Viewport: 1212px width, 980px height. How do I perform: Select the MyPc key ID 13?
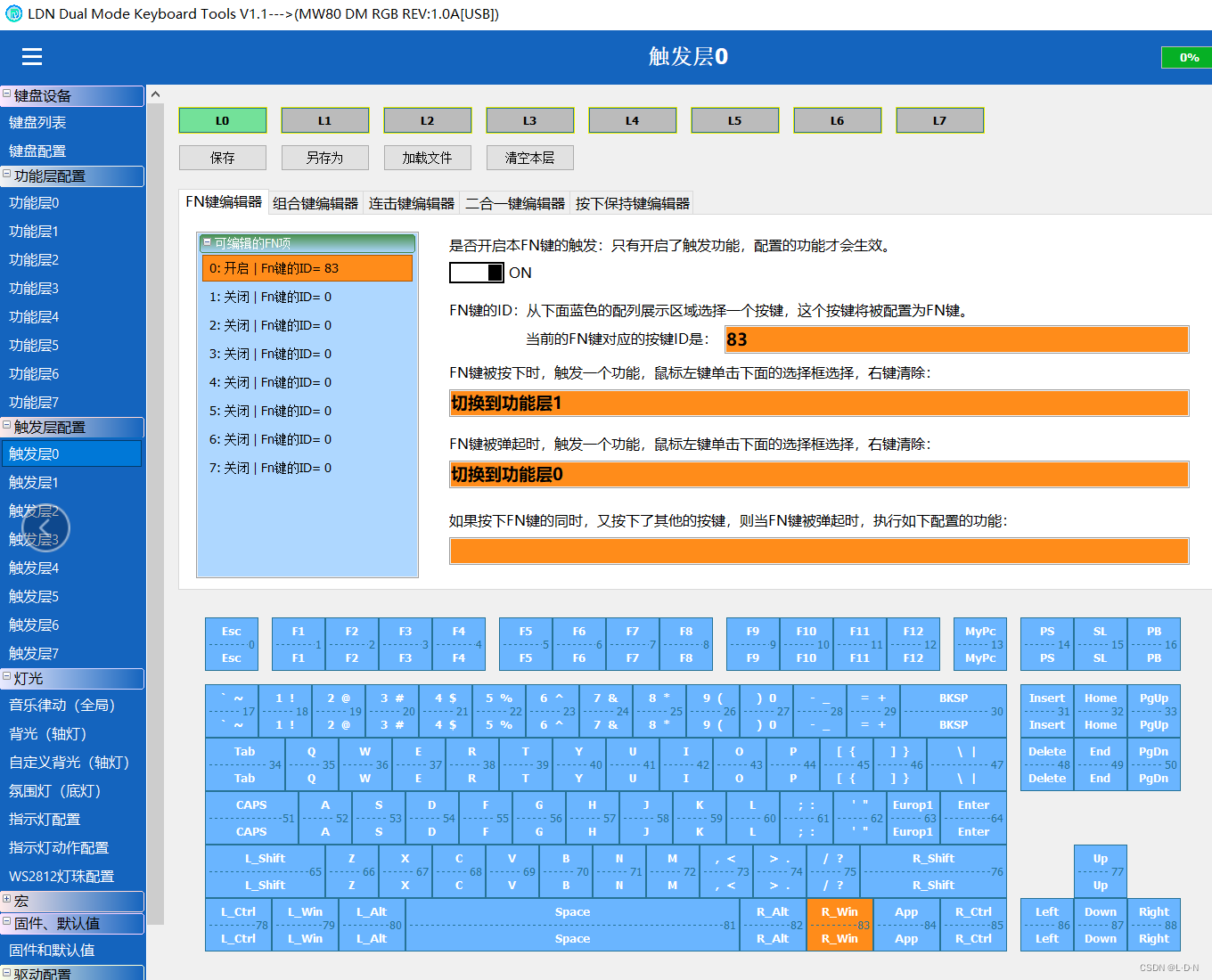pos(980,644)
